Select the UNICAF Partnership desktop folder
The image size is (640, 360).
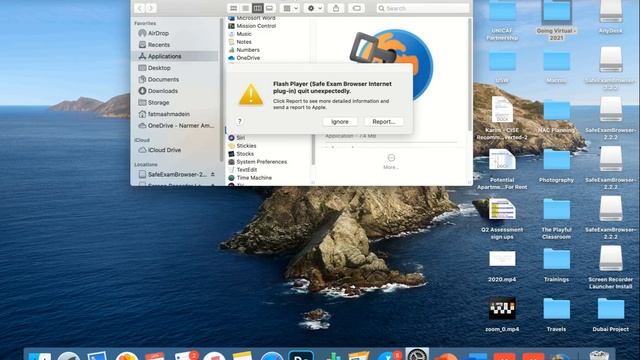click(502, 20)
